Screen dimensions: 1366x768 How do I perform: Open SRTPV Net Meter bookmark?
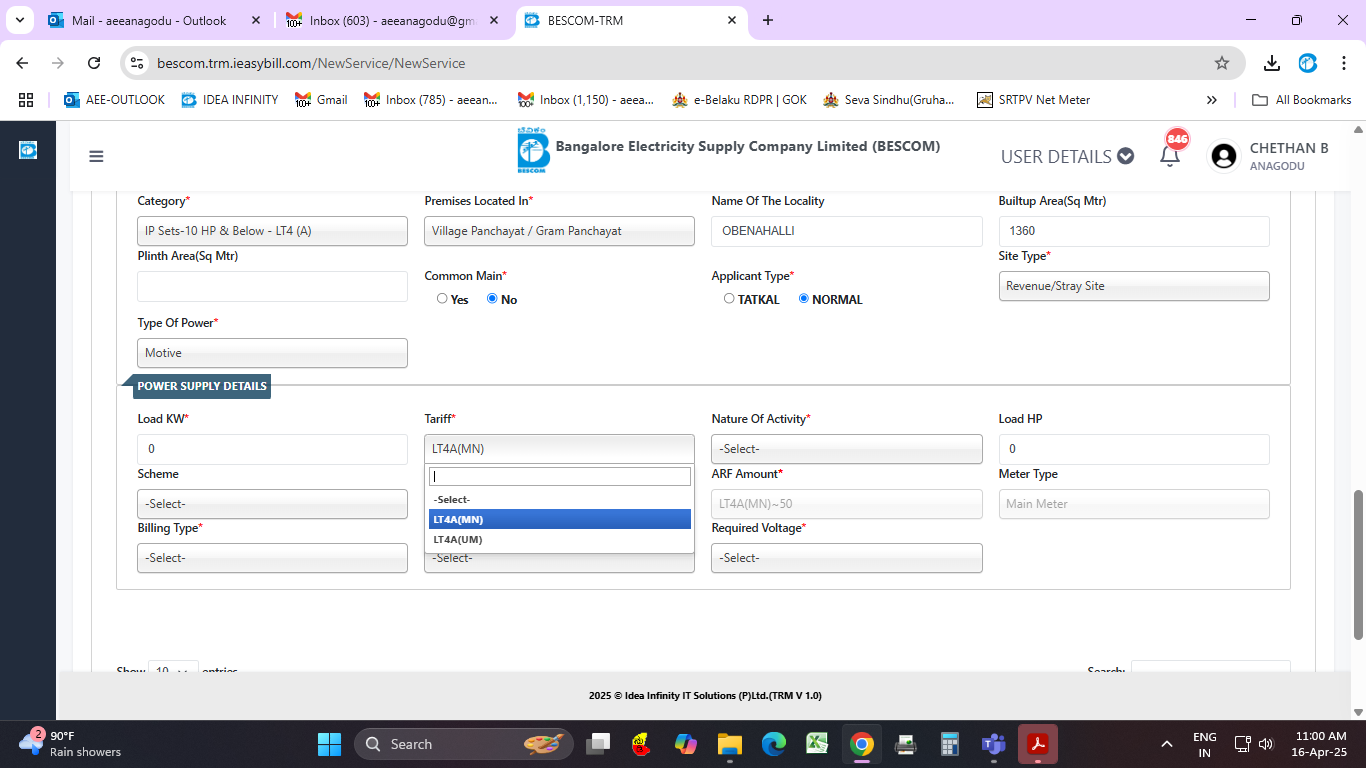click(1033, 100)
